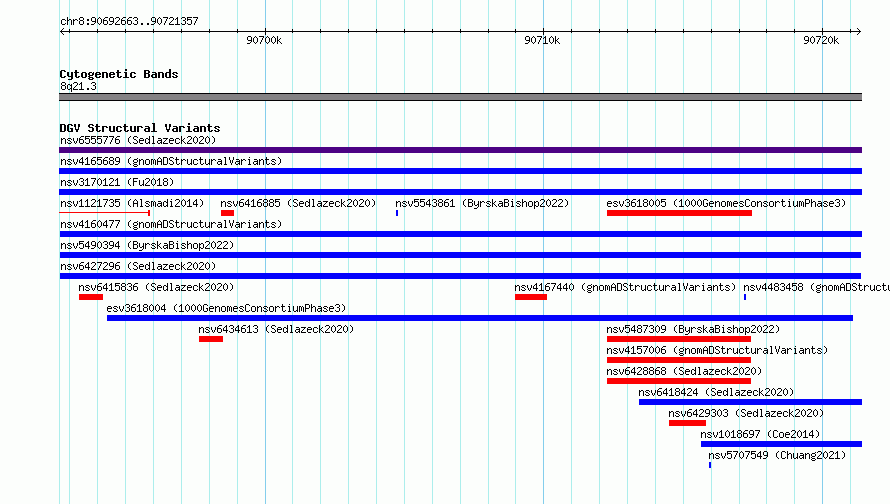Open nsv6429303 (Sedlazeck2020) label
Screen dimensions: 890x504
pyautogui.click(x=746, y=413)
